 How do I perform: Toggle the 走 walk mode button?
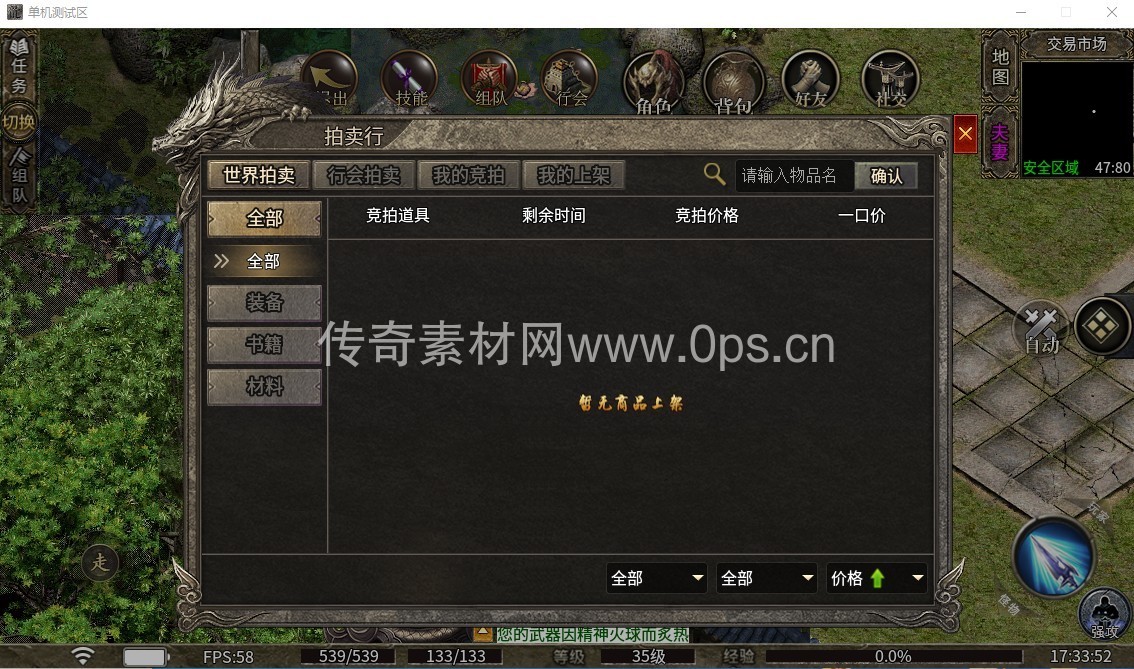(100, 562)
